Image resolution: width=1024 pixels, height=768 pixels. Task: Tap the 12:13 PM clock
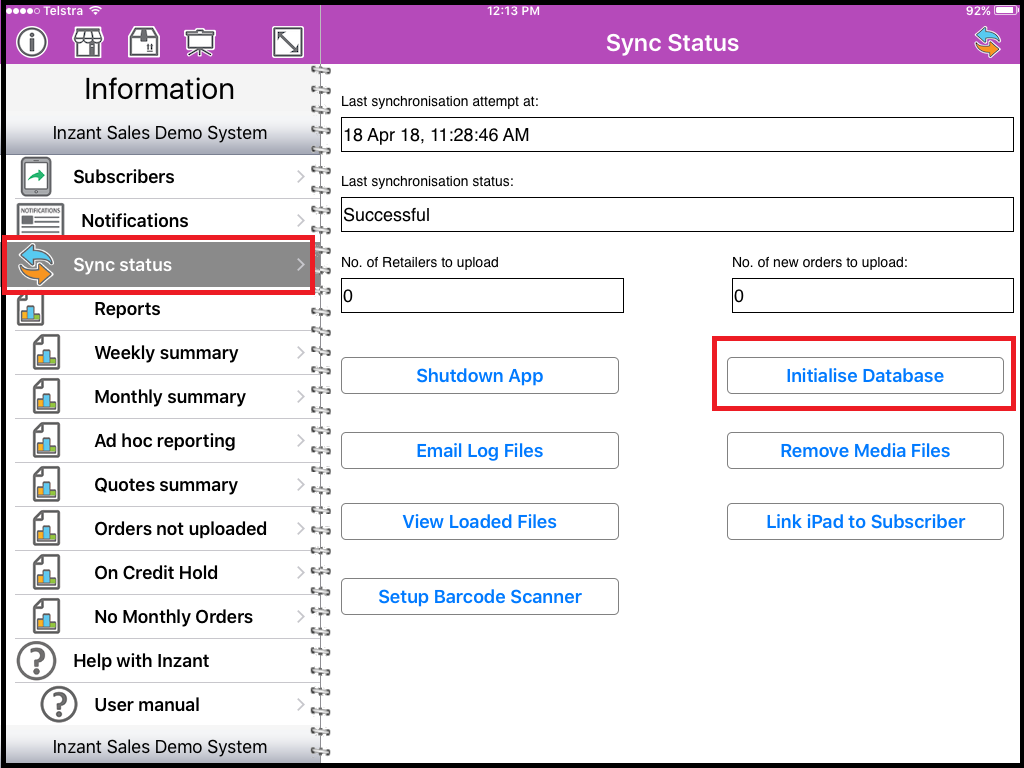pos(513,11)
